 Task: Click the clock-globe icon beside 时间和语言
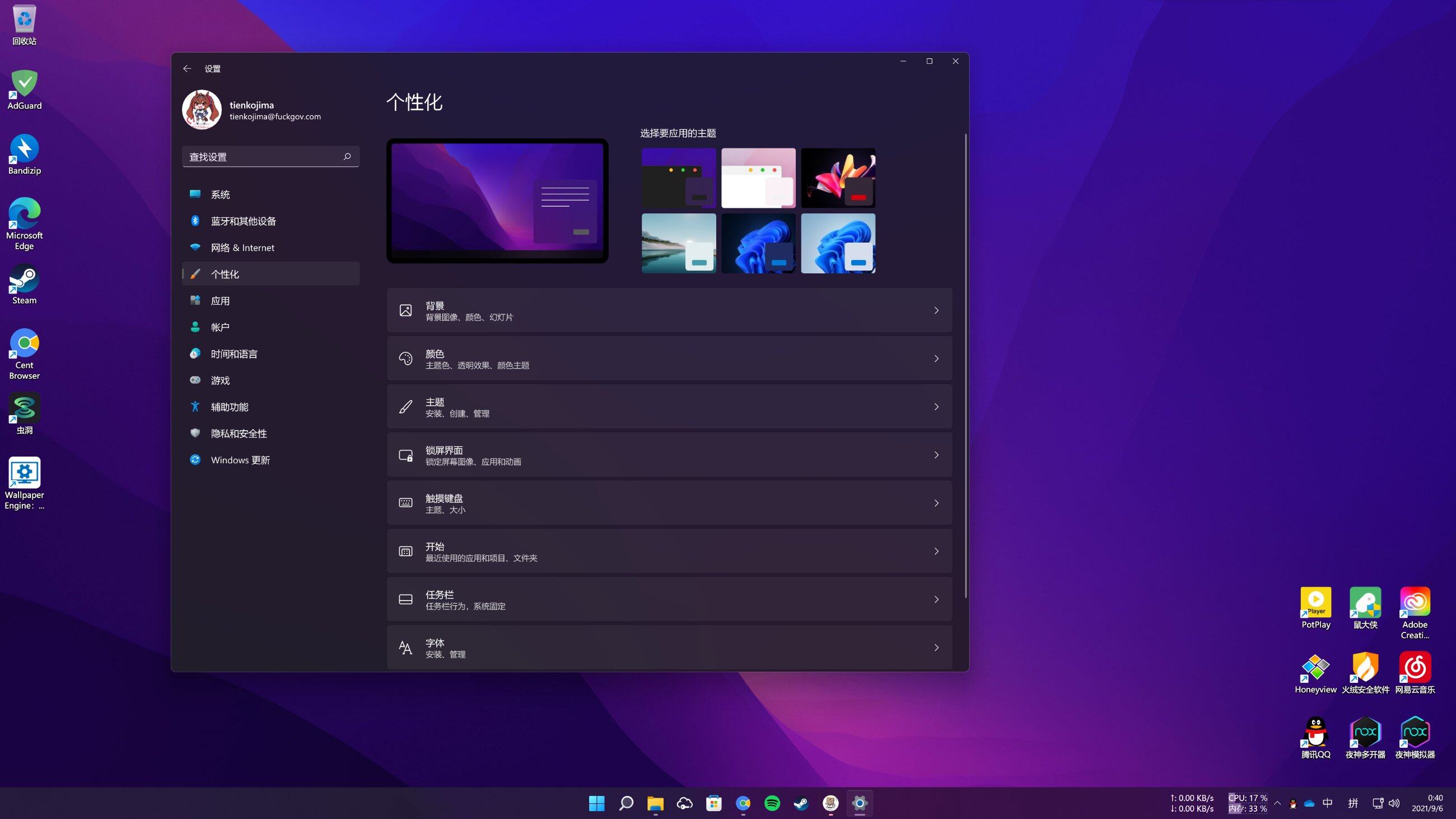195,353
